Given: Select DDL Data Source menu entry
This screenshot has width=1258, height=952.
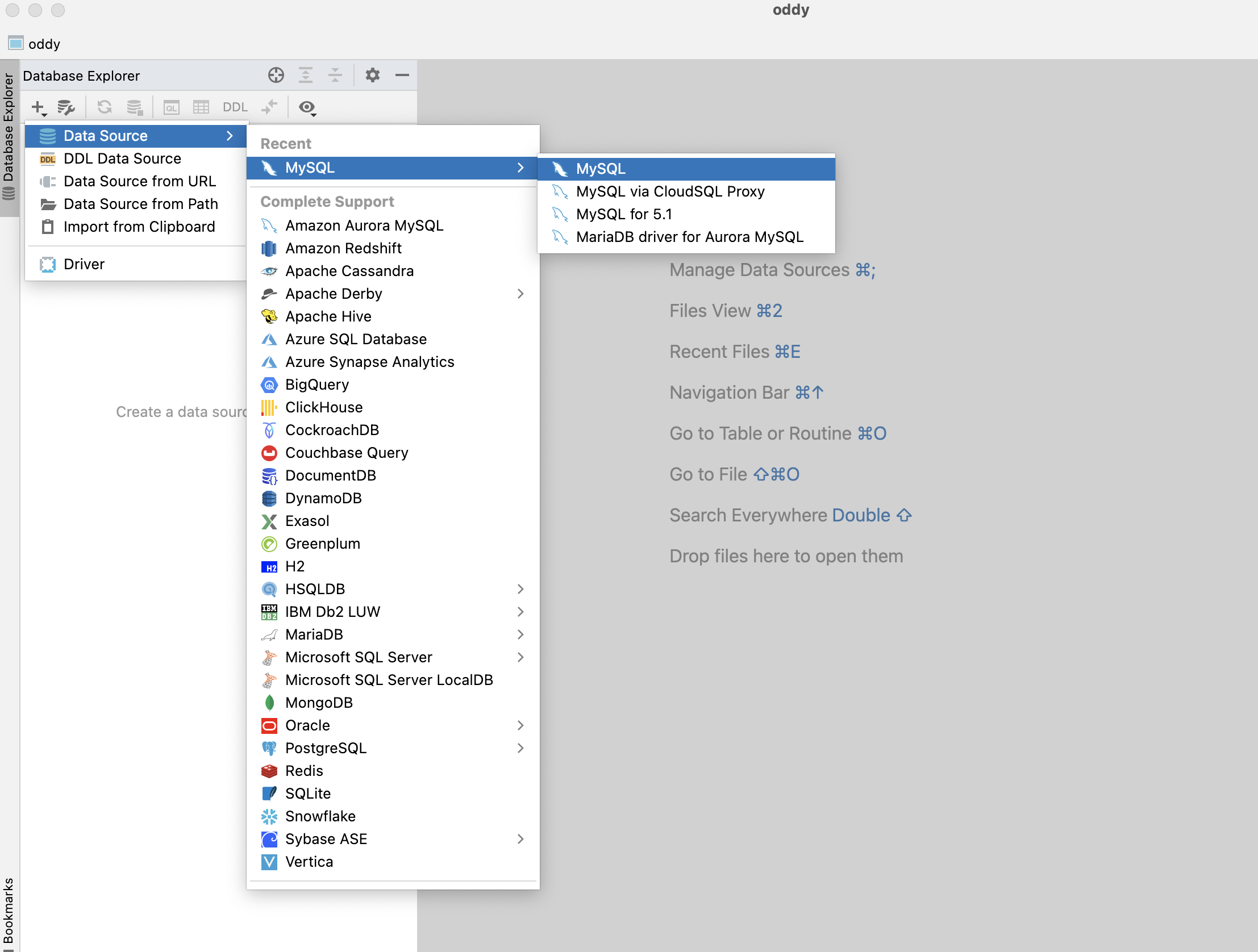Looking at the screenshot, I should (x=122, y=158).
